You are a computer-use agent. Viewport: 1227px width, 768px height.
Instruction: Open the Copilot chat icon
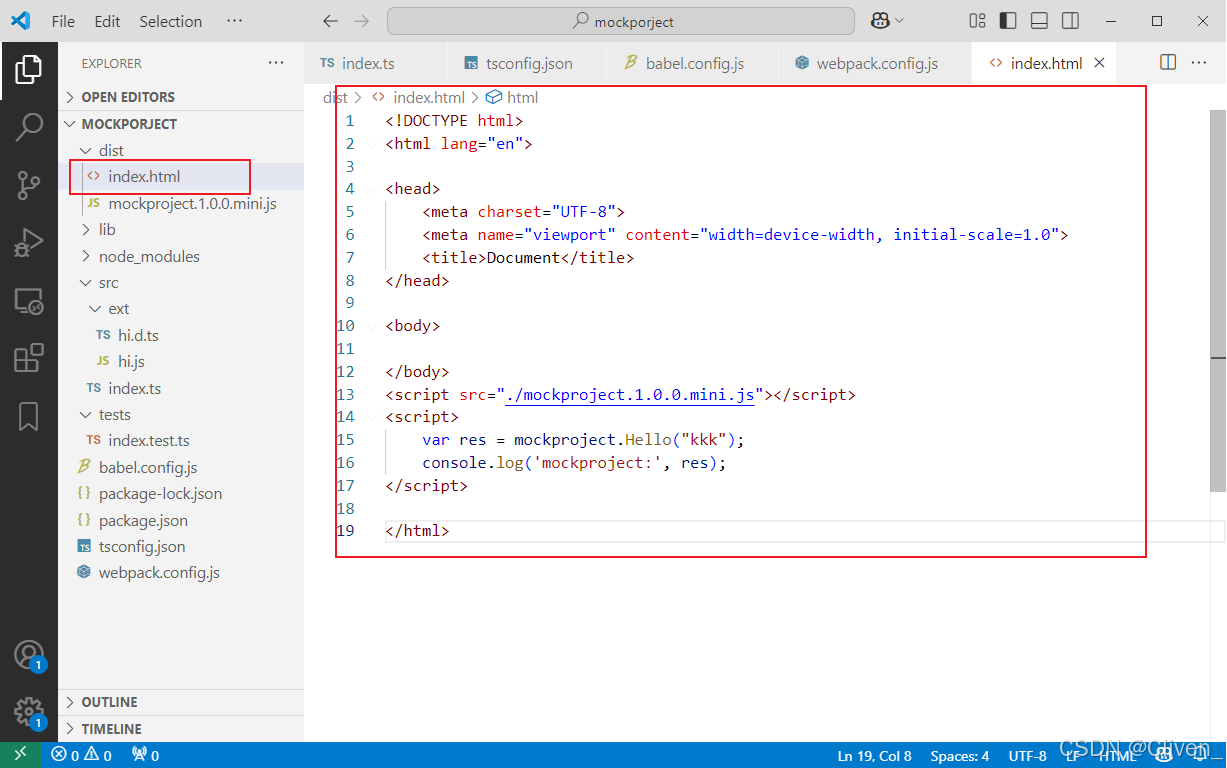pyautogui.click(x=880, y=21)
